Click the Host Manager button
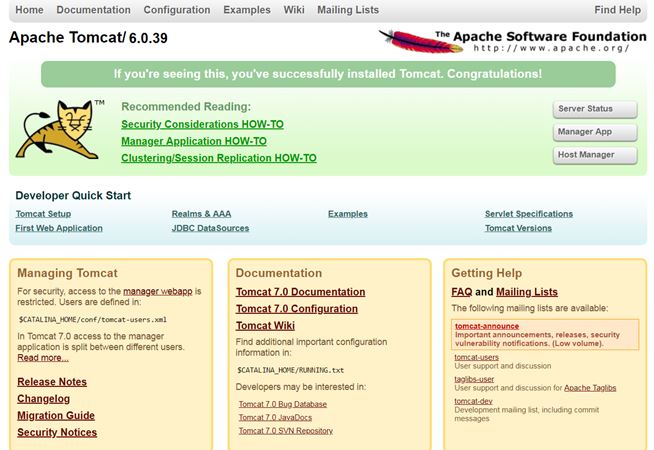 (x=595, y=155)
